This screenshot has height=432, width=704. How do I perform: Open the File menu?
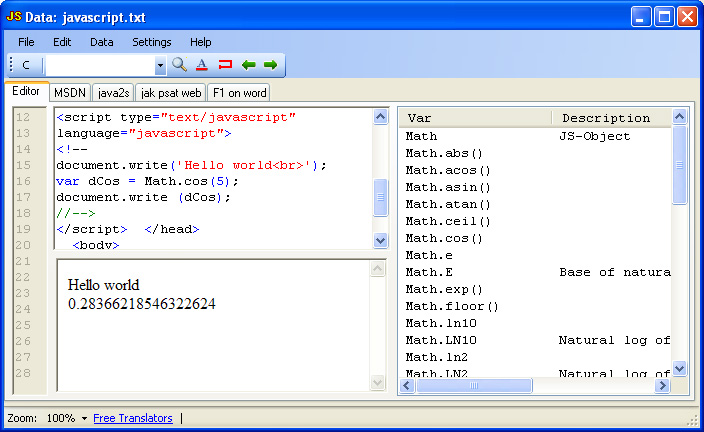coord(26,42)
